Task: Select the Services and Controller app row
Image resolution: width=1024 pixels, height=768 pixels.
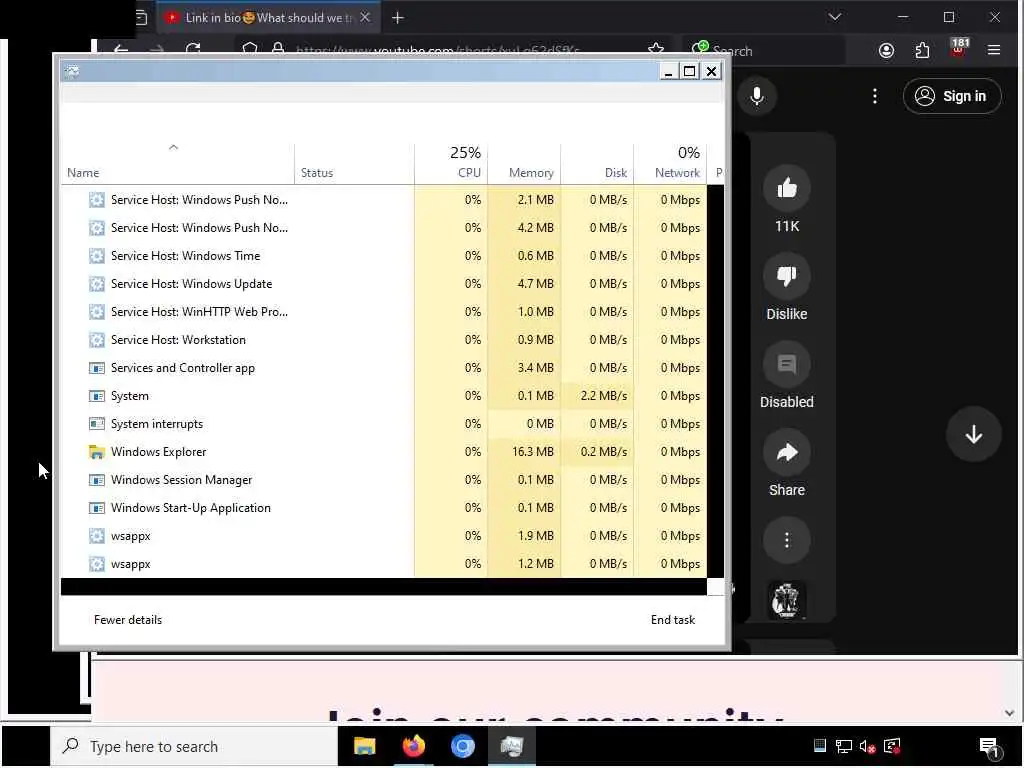Action: (x=384, y=368)
